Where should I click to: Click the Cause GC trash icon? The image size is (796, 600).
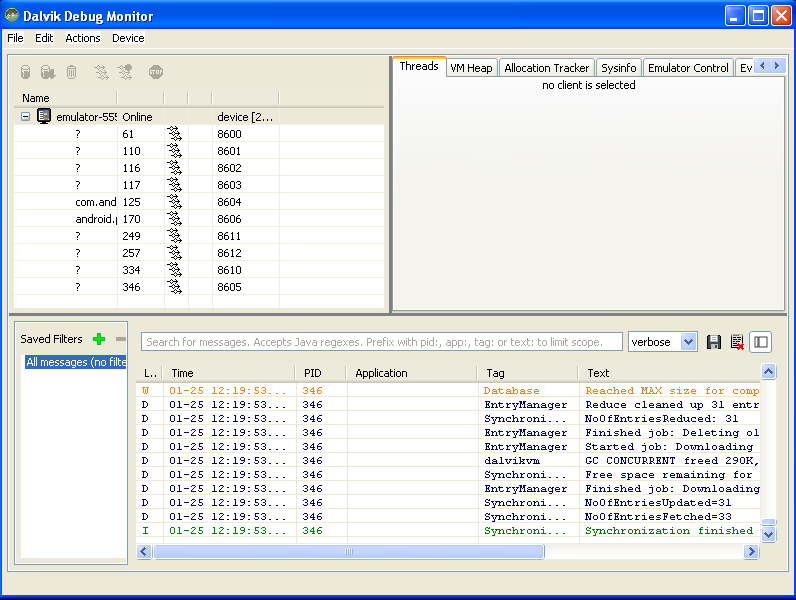[x=72, y=72]
